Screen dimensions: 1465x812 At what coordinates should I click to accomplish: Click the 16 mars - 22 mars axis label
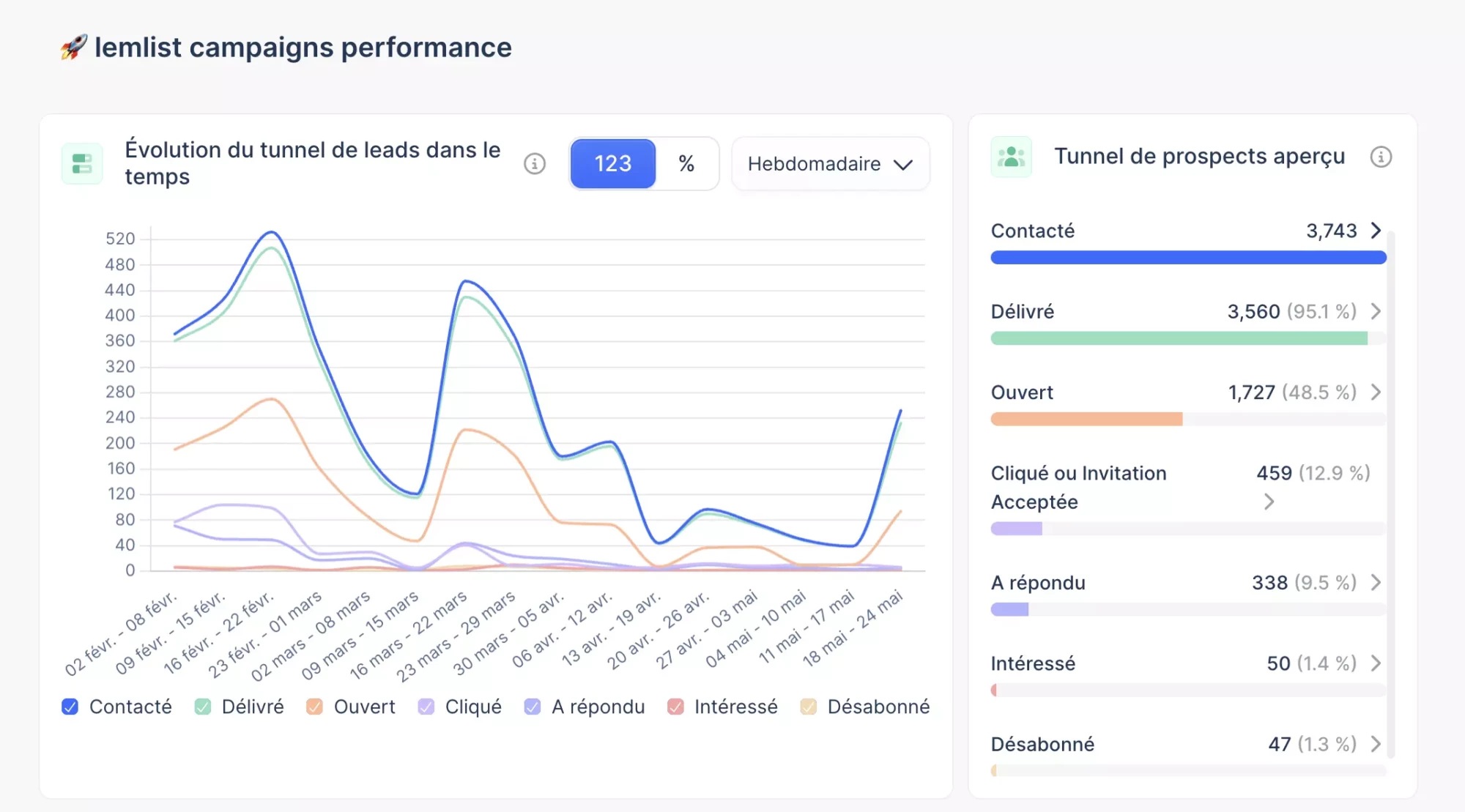(408, 634)
